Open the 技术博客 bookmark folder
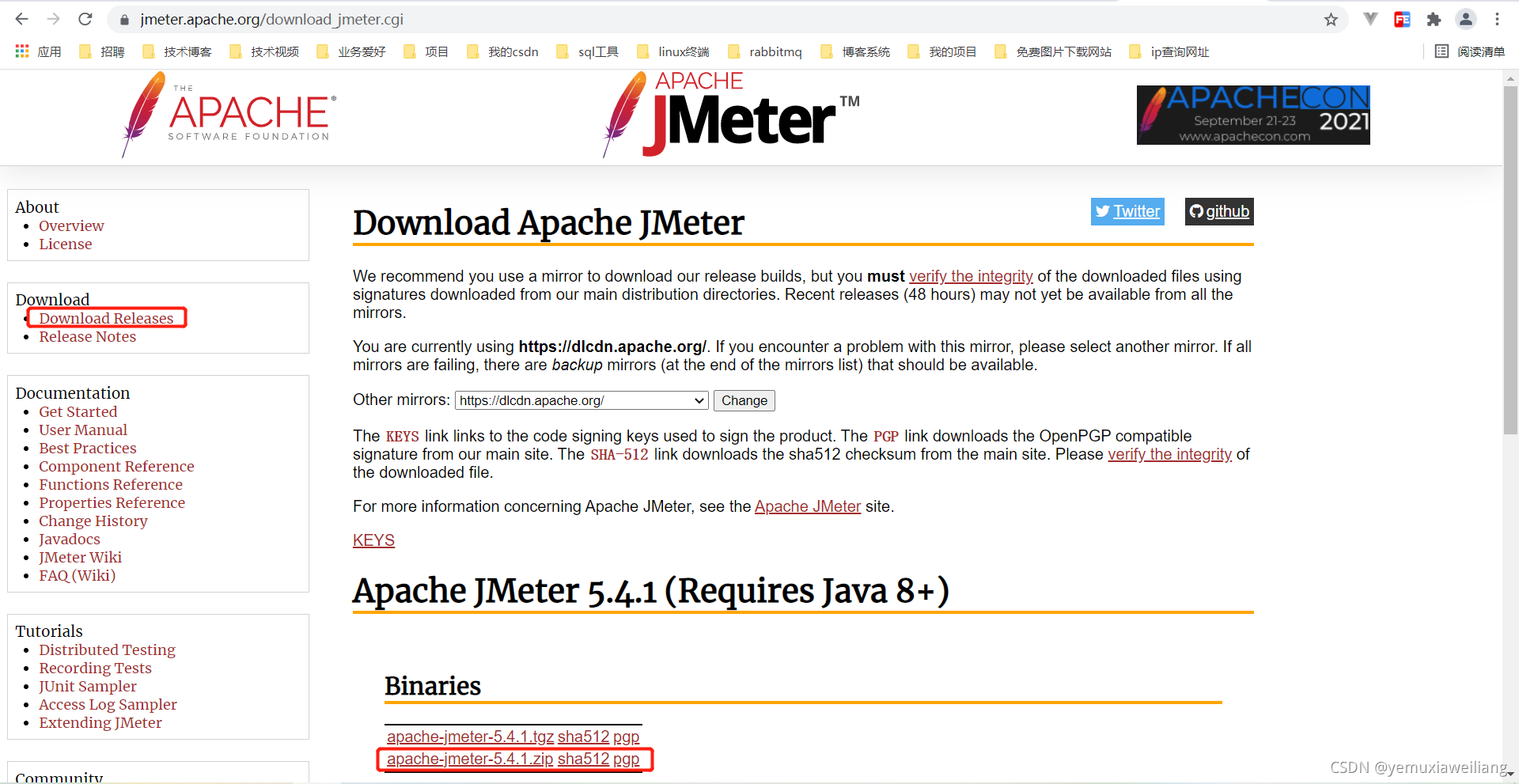The height and width of the screenshot is (784, 1519). [177, 51]
